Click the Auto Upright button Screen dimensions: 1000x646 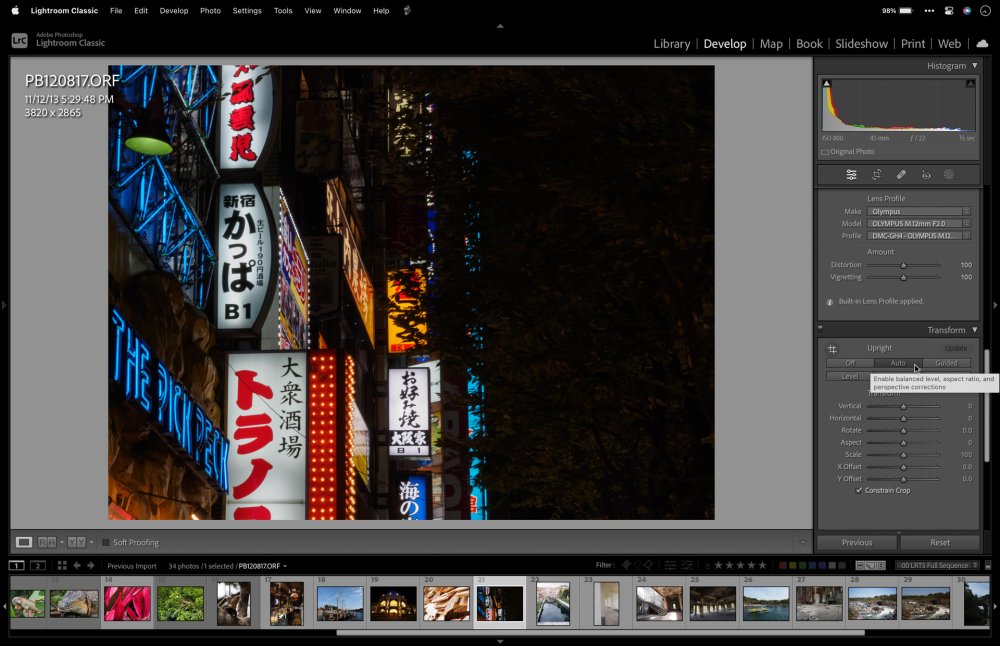897,363
